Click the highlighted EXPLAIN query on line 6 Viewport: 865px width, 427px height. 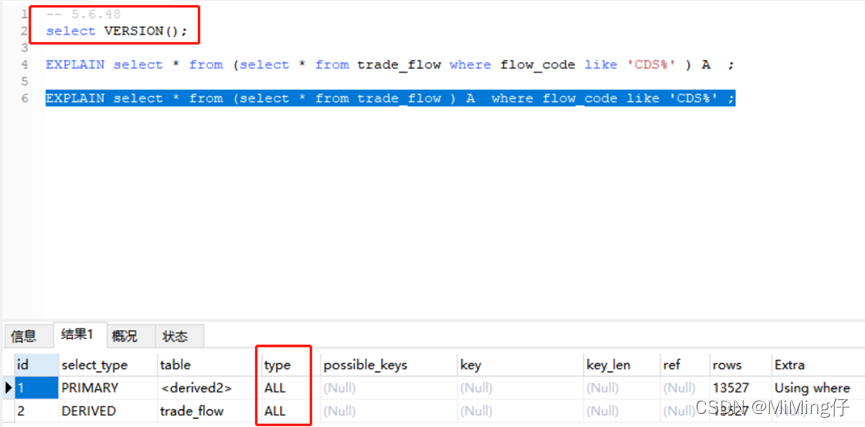click(390, 99)
